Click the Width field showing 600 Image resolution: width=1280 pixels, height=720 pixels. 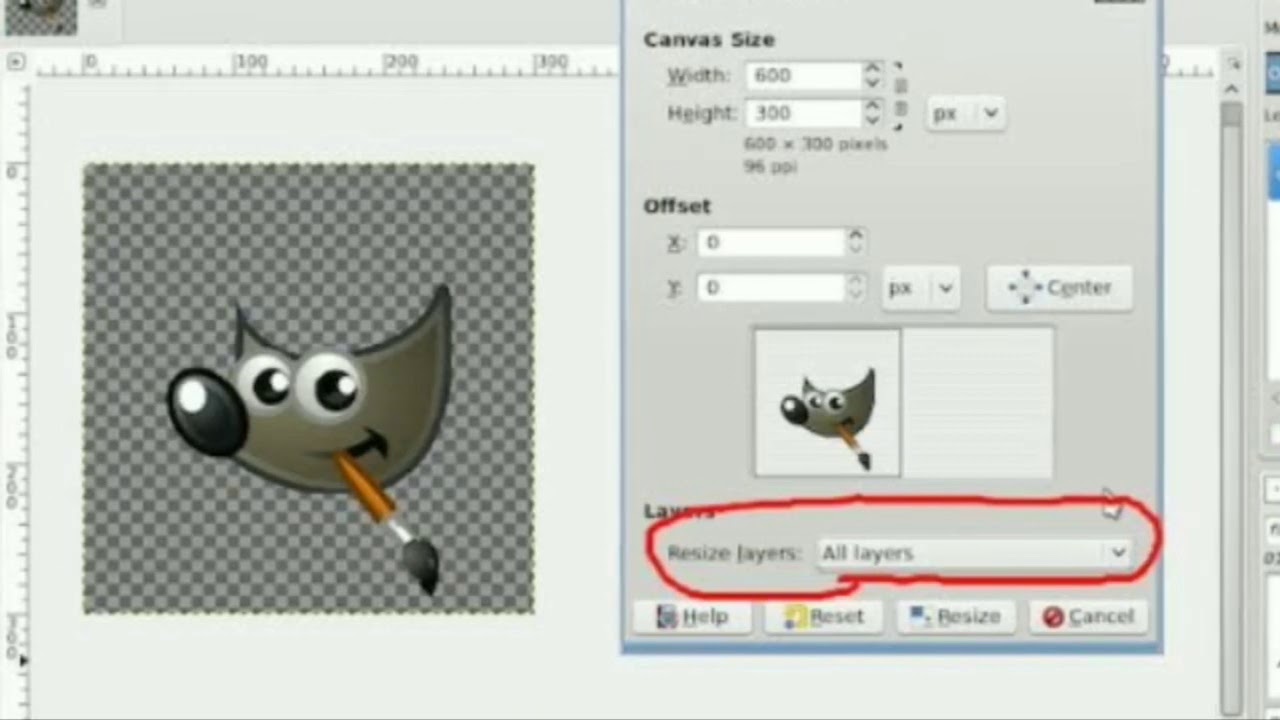tap(803, 76)
